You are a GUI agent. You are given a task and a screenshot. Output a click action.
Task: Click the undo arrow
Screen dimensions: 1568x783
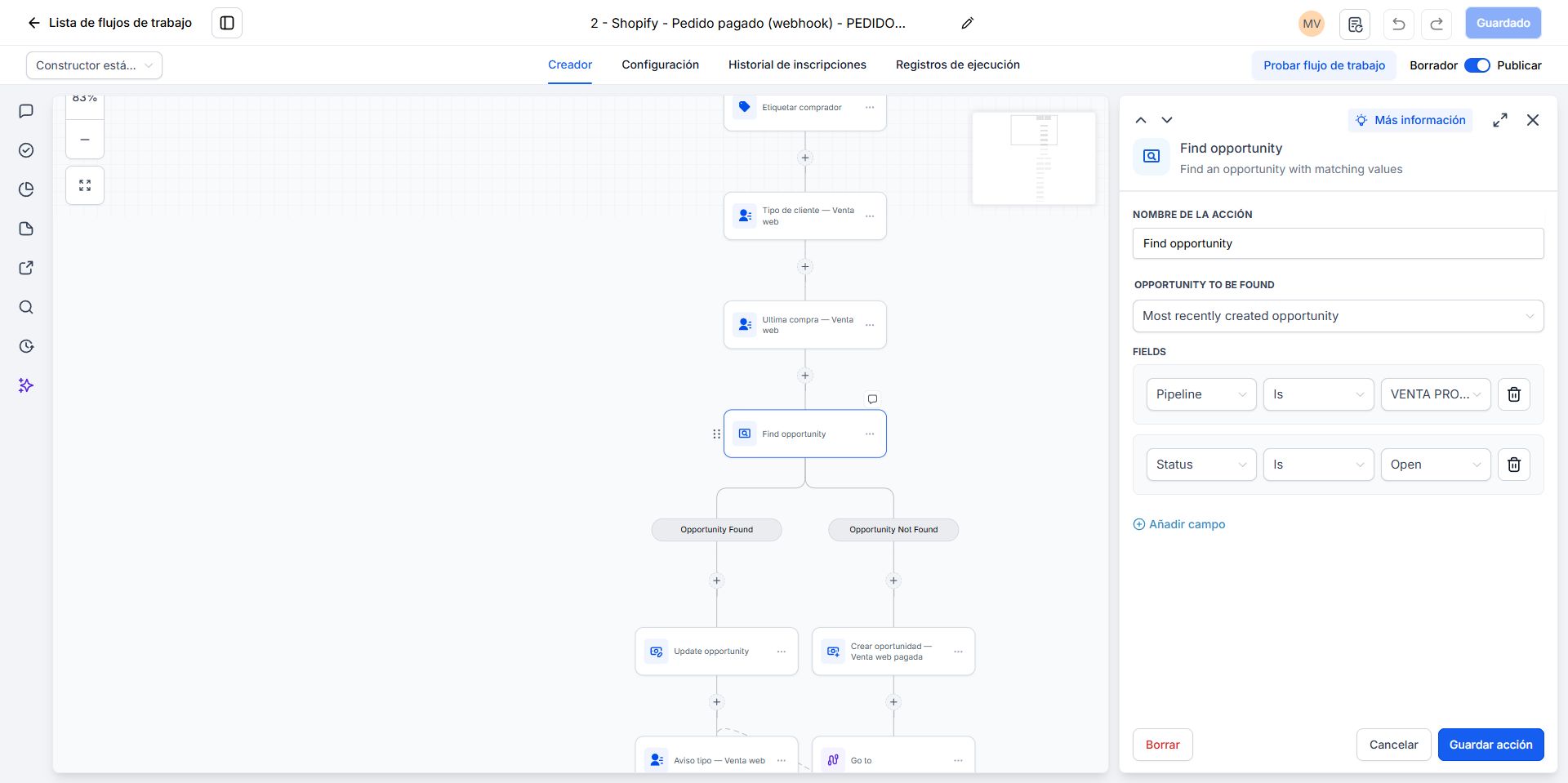click(1398, 24)
